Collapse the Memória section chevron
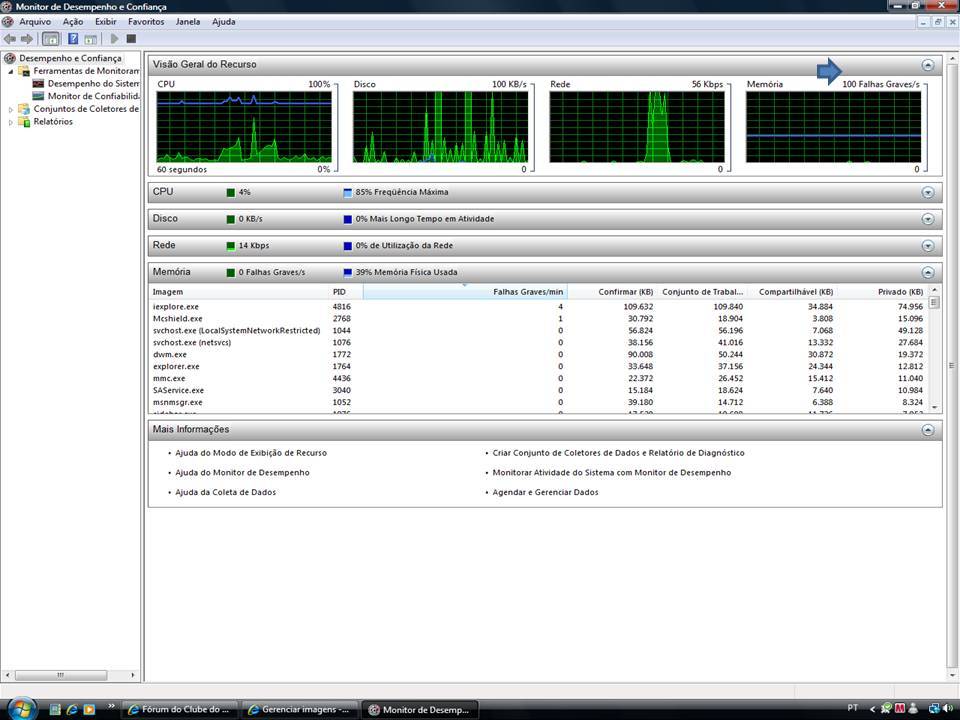960x720 pixels. tap(928, 272)
